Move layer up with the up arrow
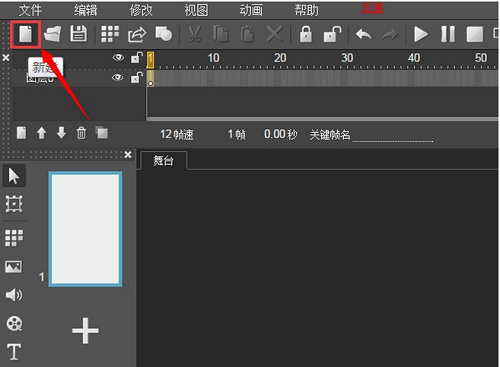500x367 pixels. pos(41,133)
